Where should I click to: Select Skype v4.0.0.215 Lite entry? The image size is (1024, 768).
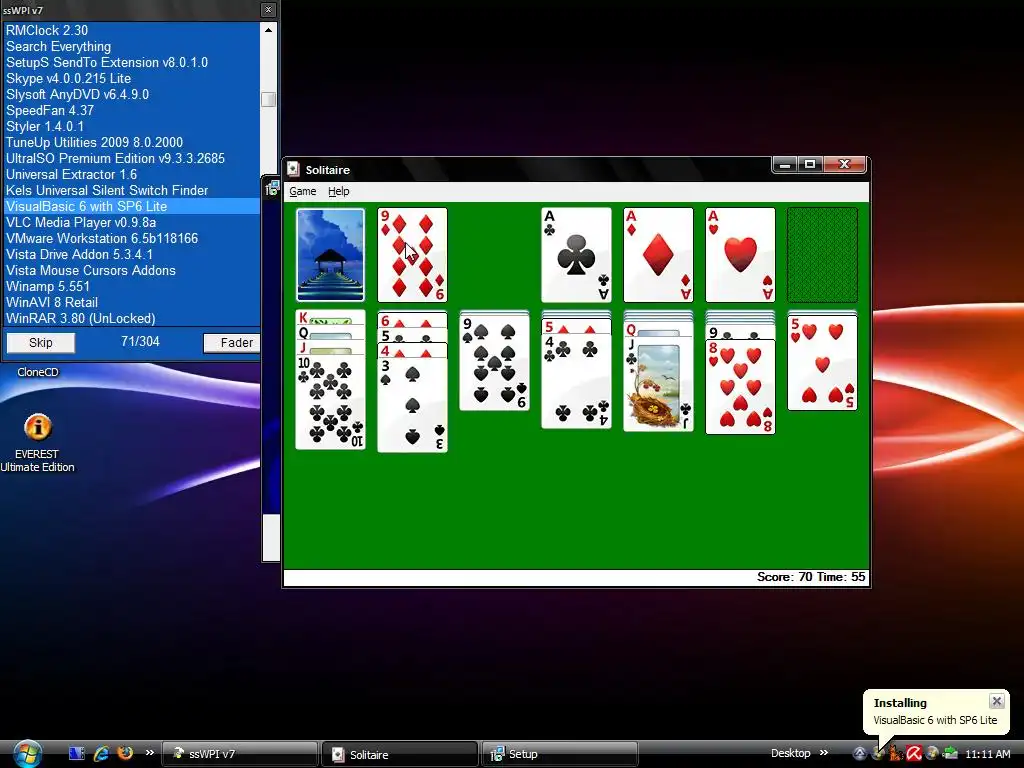coord(131,78)
